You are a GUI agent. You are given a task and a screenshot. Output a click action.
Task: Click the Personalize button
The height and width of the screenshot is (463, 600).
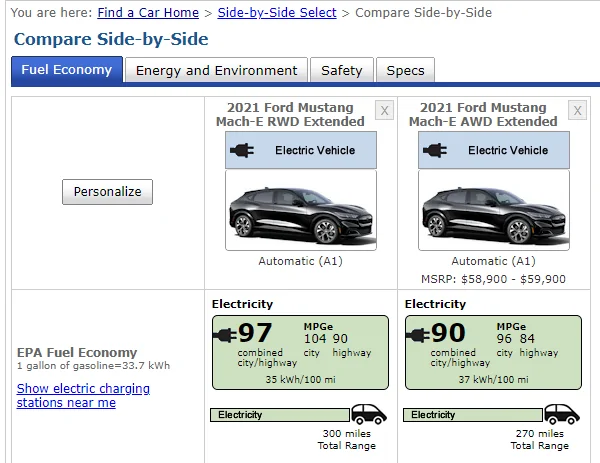click(108, 192)
